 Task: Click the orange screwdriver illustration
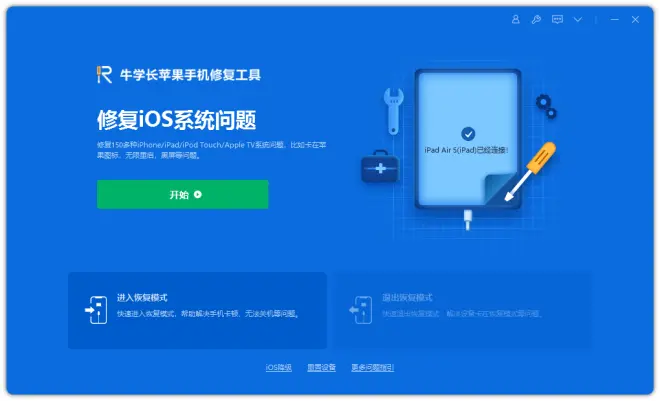click(530, 171)
